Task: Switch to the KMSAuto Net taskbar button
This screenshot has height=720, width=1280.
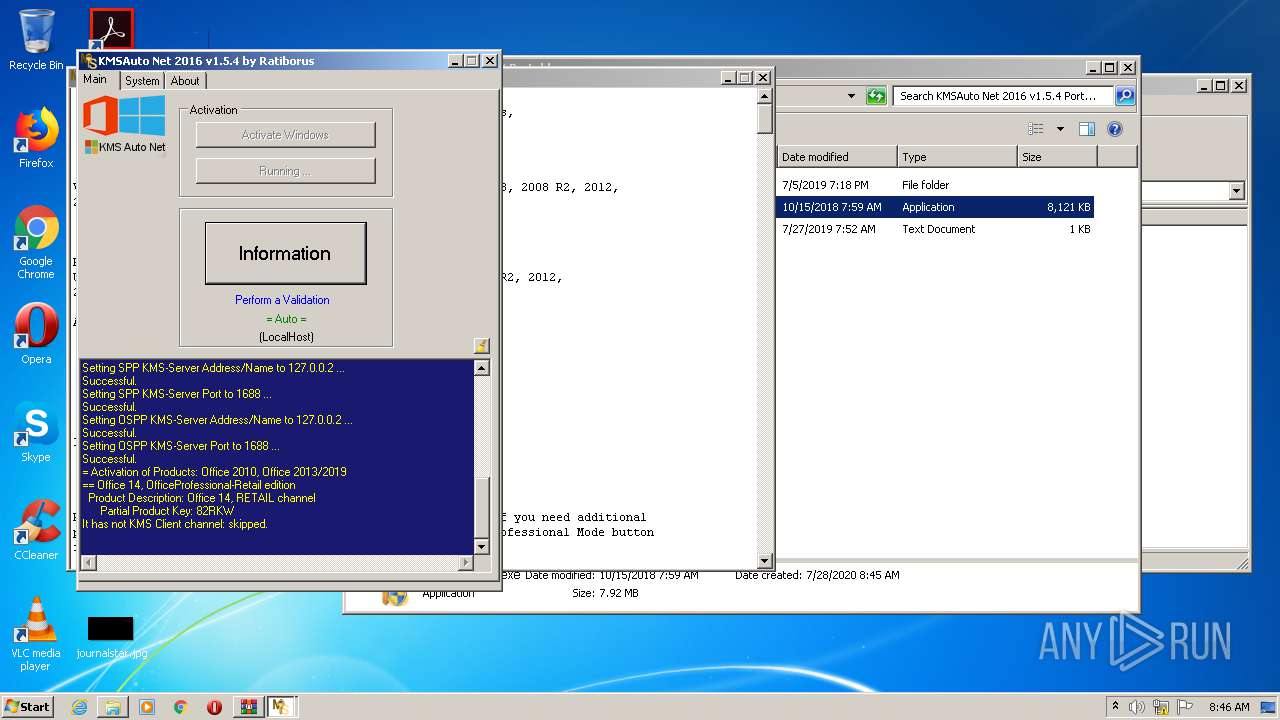Action: pyautogui.click(x=281, y=707)
